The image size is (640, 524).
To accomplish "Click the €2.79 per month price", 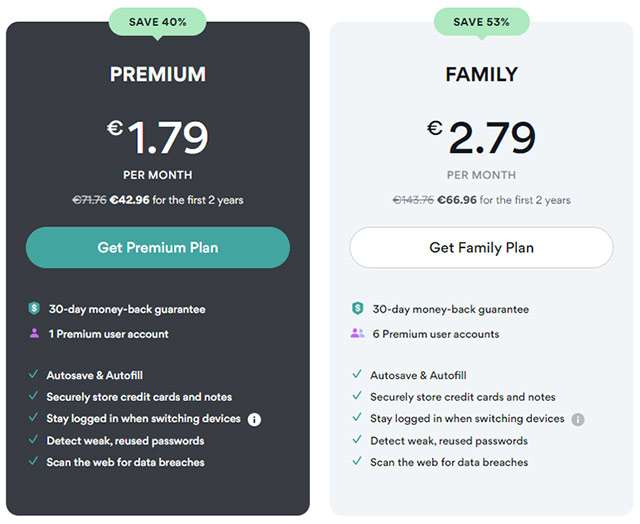I will 481,138.
